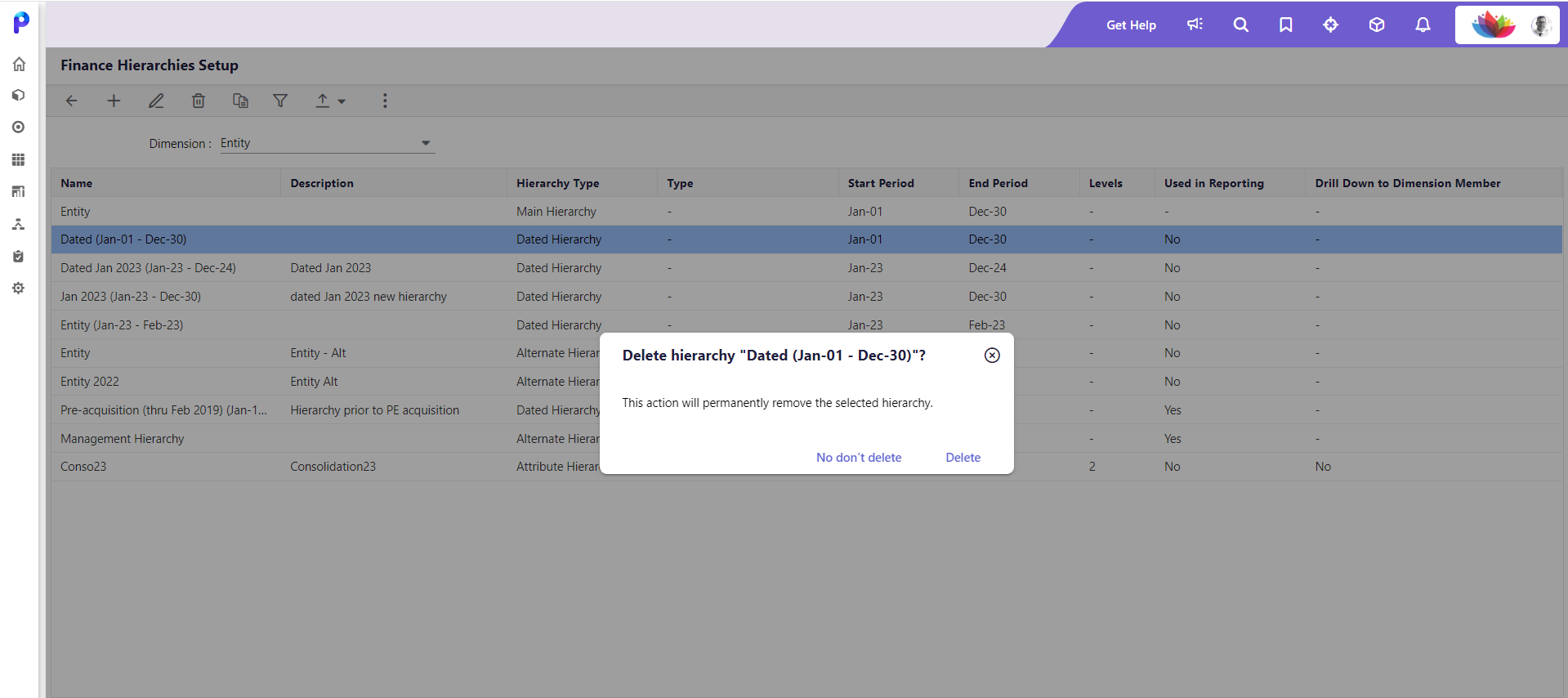Click No don't delete button
The height and width of the screenshot is (698, 1568).
pos(859,458)
